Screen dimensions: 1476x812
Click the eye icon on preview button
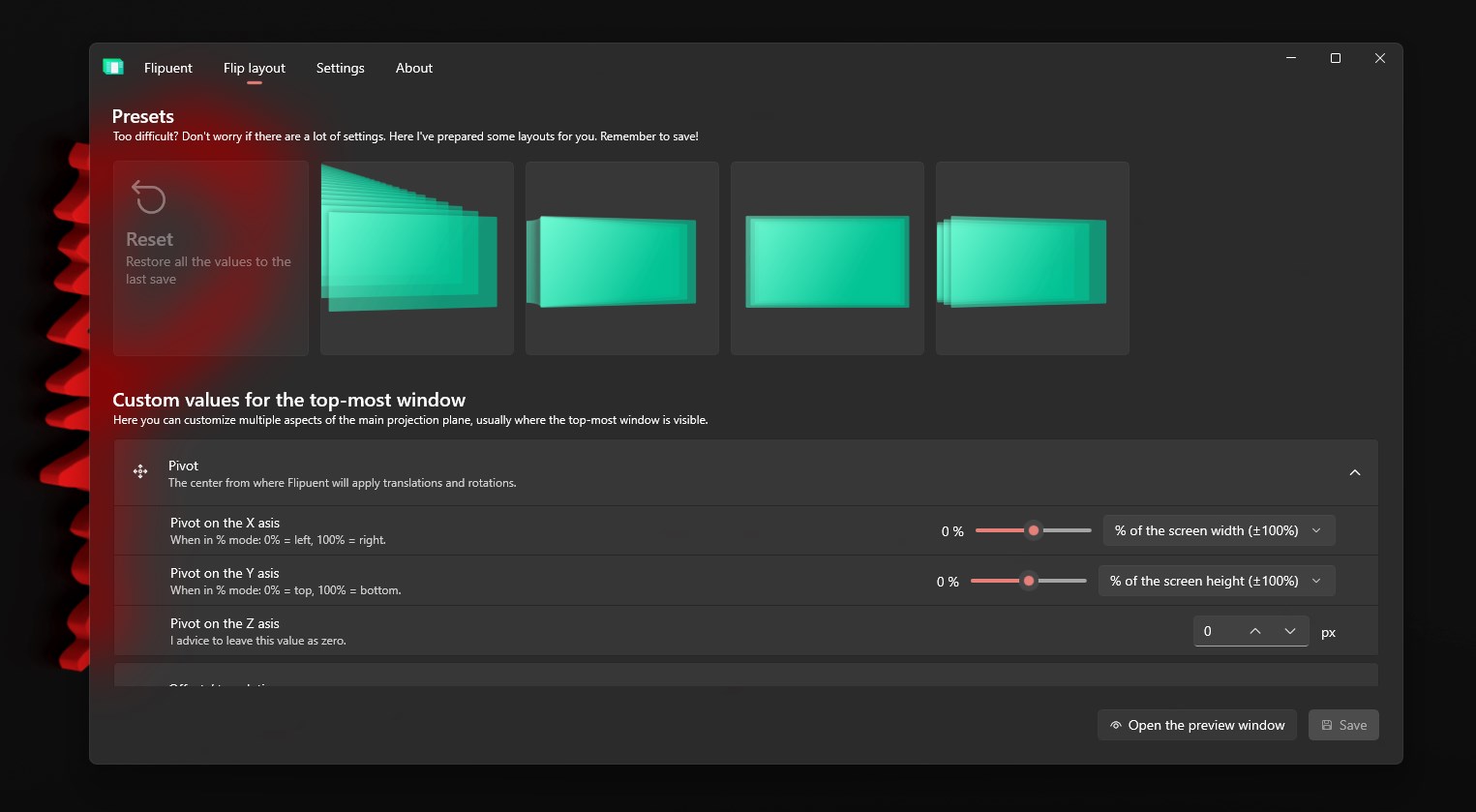[1116, 725]
